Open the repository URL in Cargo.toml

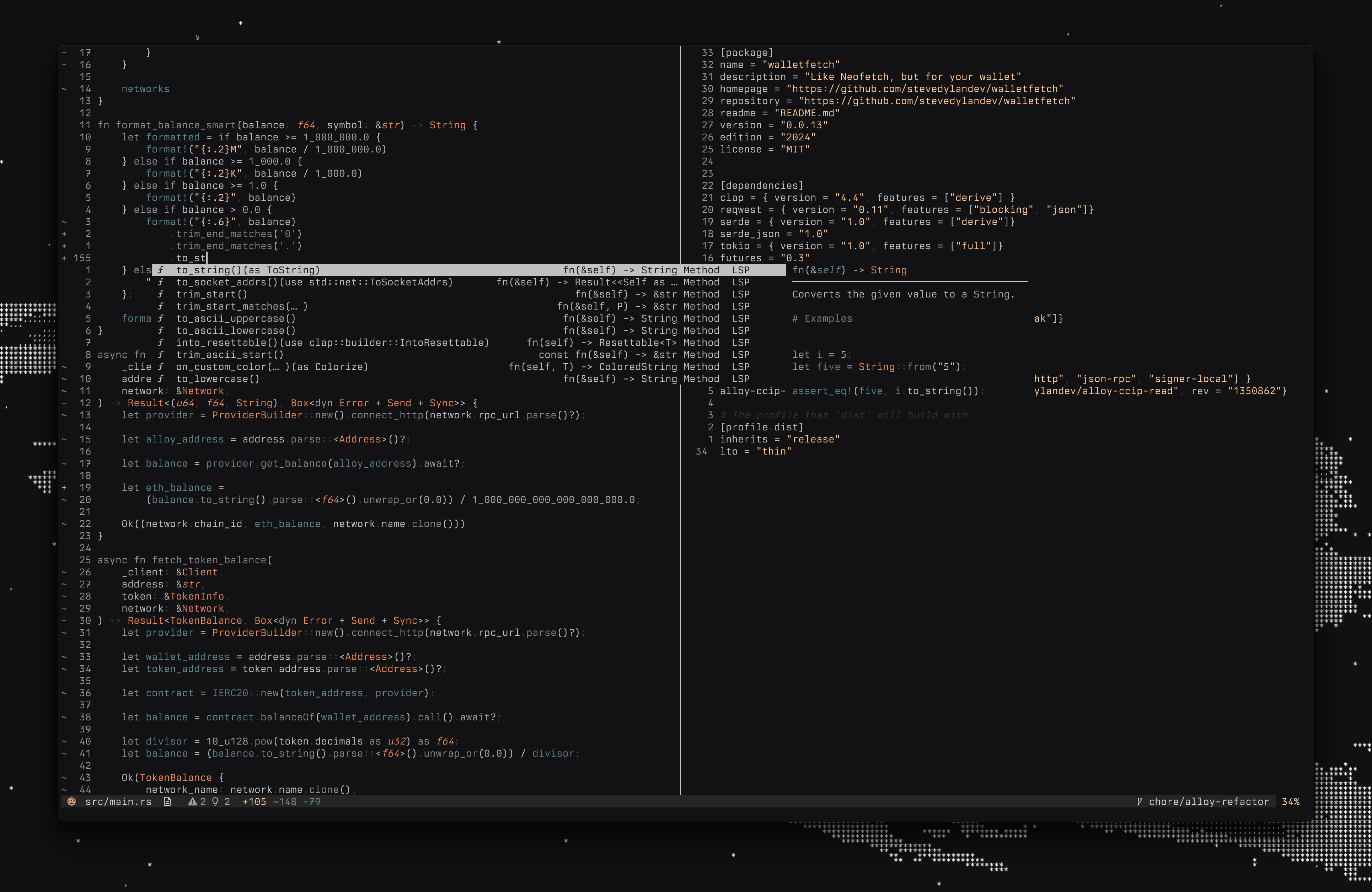pyautogui.click(x=937, y=101)
